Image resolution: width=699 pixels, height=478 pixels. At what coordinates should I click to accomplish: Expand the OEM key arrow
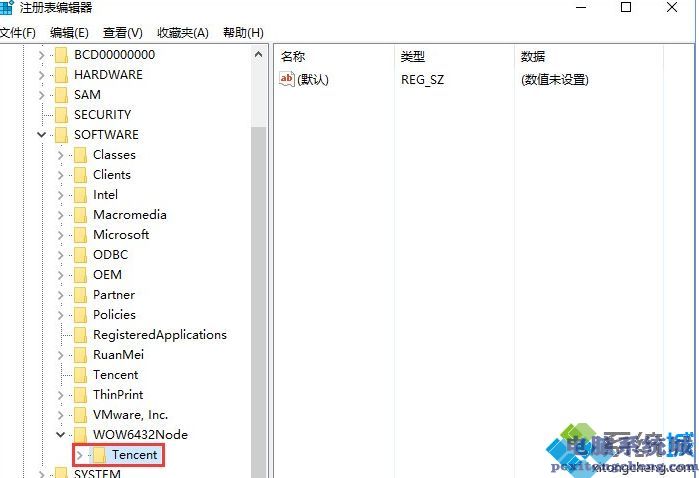click(61, 275)
